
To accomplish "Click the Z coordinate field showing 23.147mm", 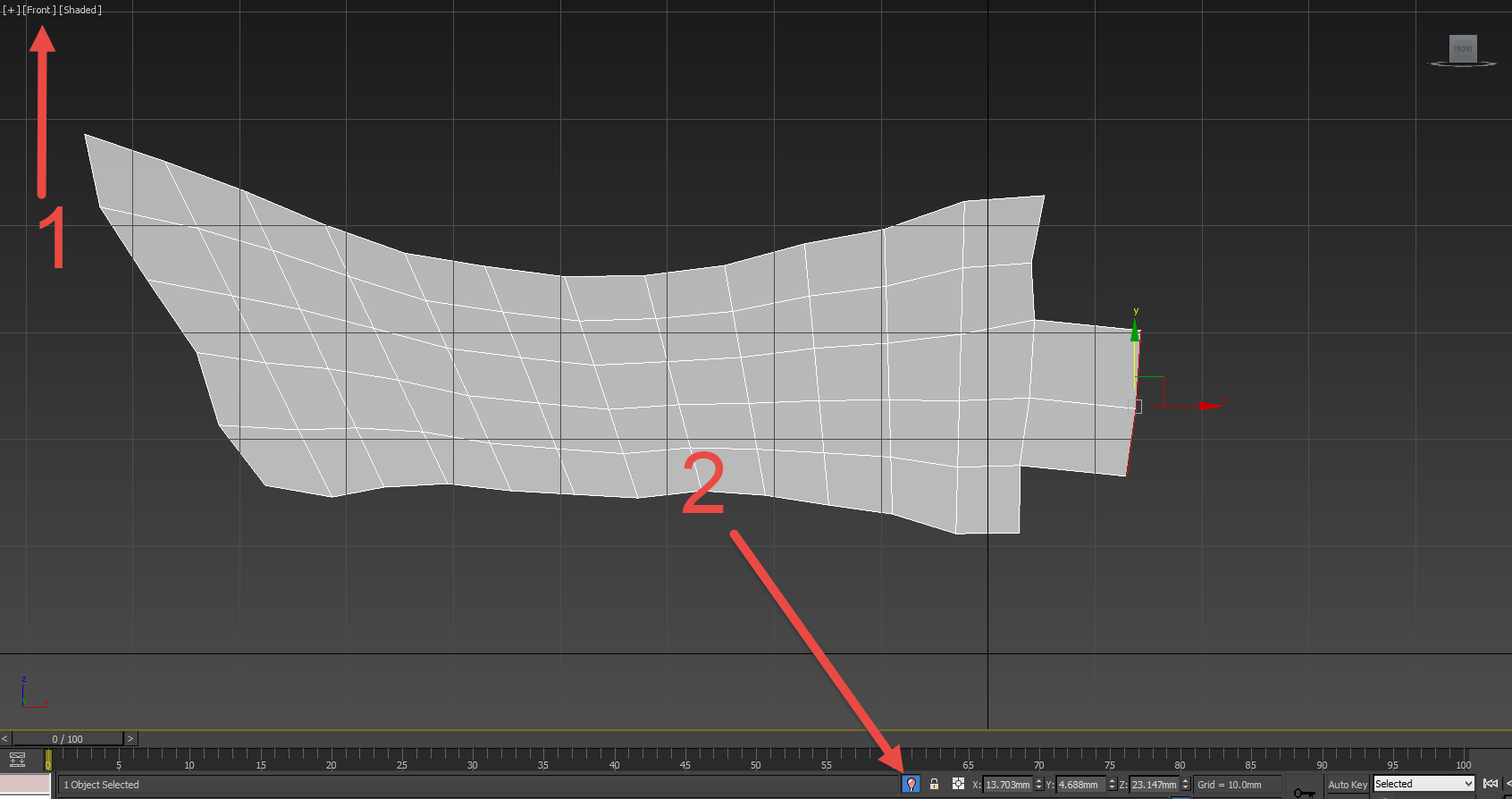I will pos(1155,785).
